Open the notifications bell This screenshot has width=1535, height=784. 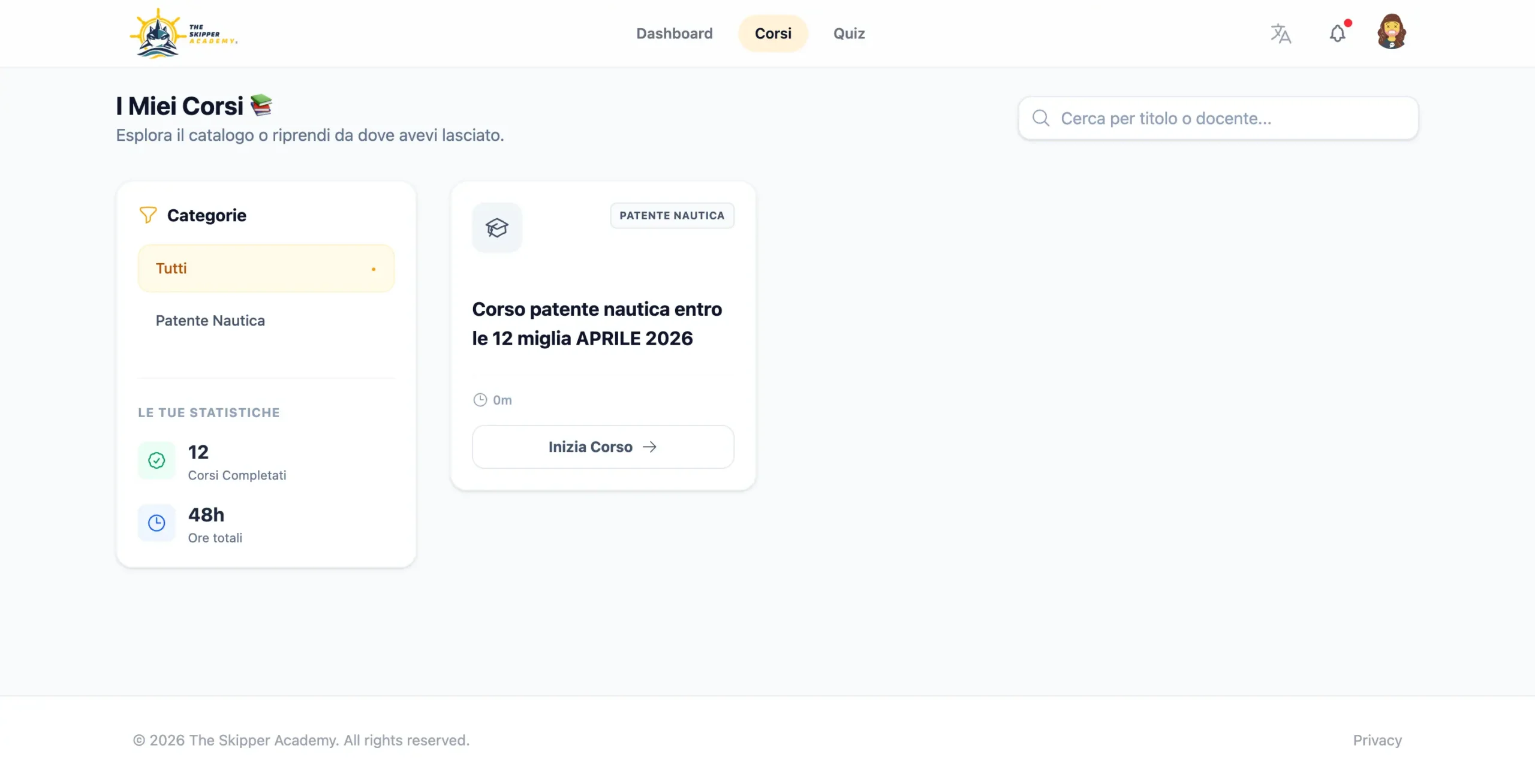1337,34
